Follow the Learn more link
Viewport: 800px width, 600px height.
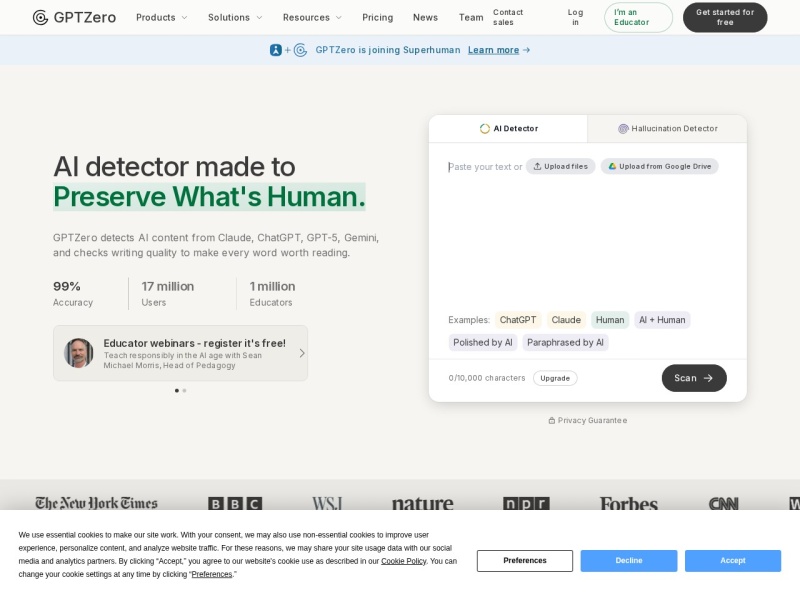(493, 50)
